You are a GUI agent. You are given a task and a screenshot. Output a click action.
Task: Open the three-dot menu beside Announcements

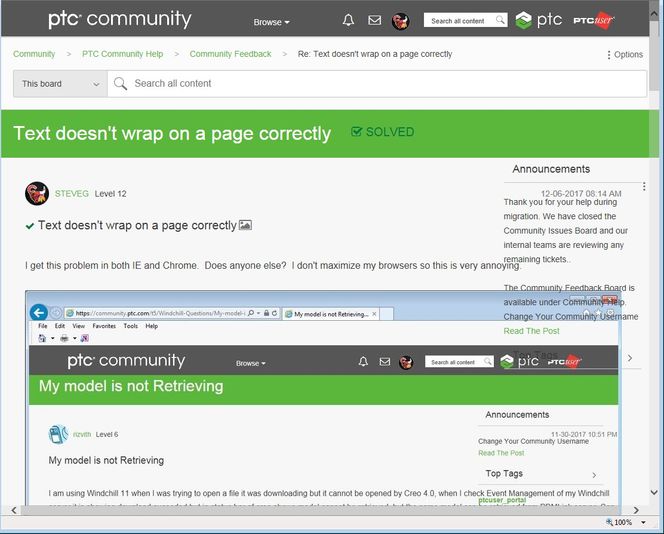point(644,186)
